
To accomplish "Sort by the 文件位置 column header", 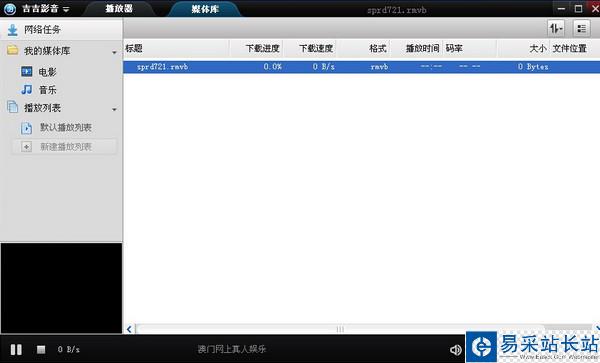I will (569, 49).
